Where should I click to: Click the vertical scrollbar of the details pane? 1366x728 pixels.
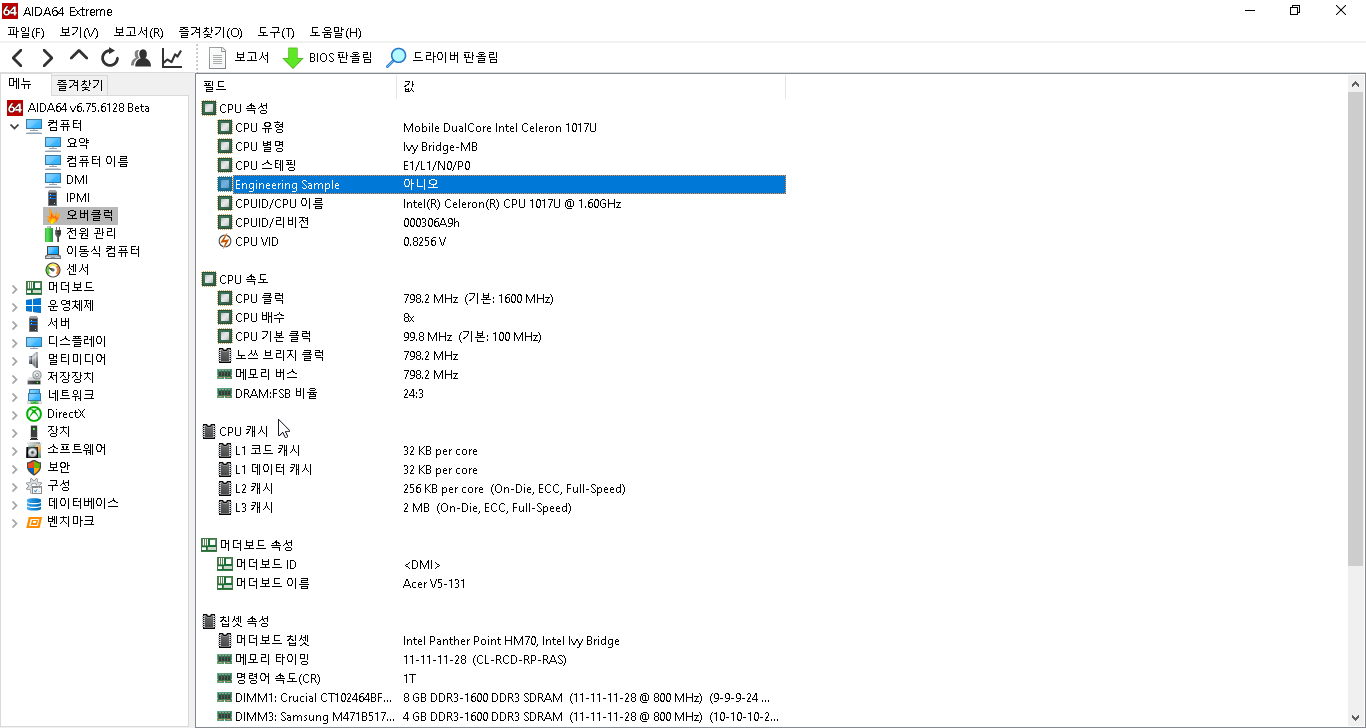pyautogui.click(x=1356, y=330)
